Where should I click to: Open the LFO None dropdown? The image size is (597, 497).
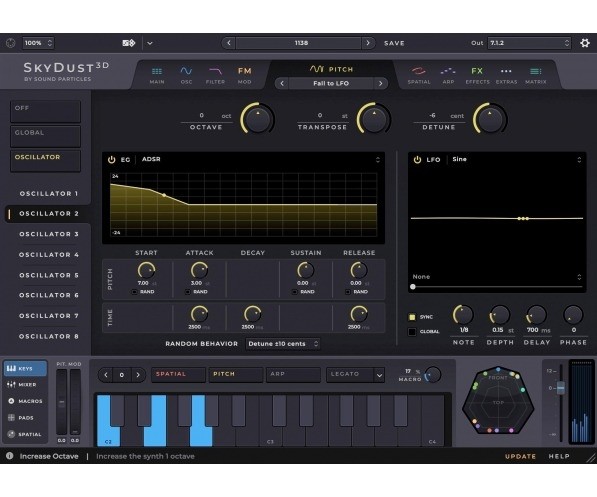pyautogui.click(x=497, y=277)
